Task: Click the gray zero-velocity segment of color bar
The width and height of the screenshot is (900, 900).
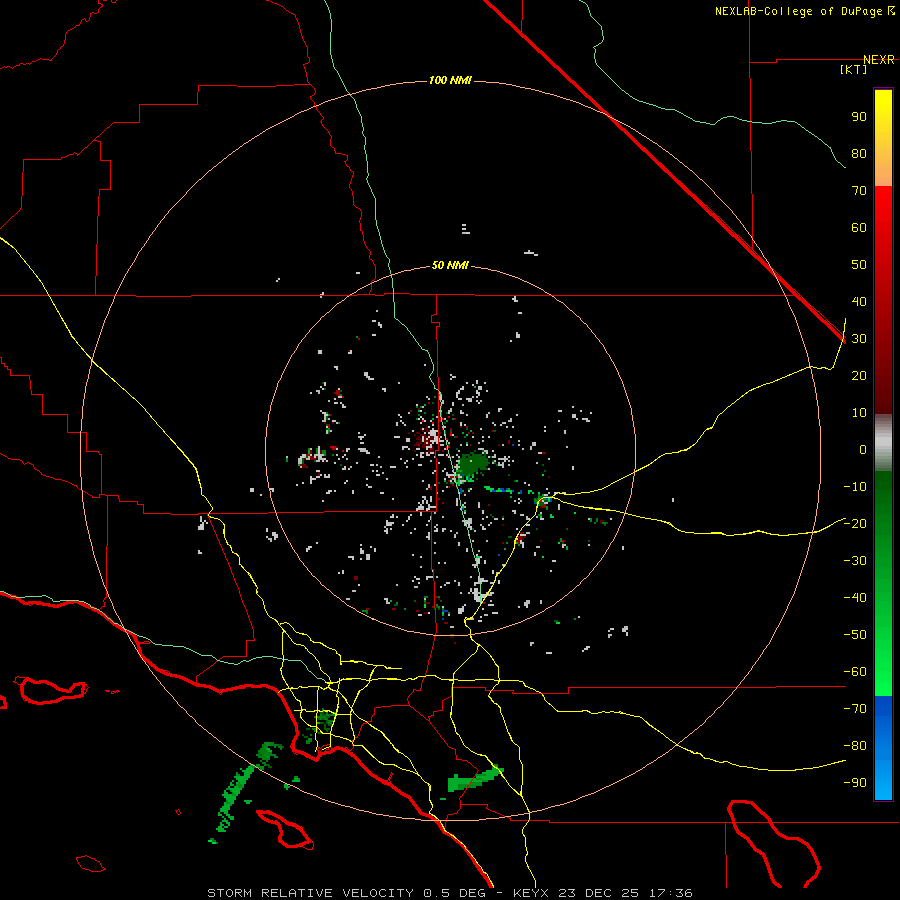Action: pyautogui.click(x=883, y=443)
